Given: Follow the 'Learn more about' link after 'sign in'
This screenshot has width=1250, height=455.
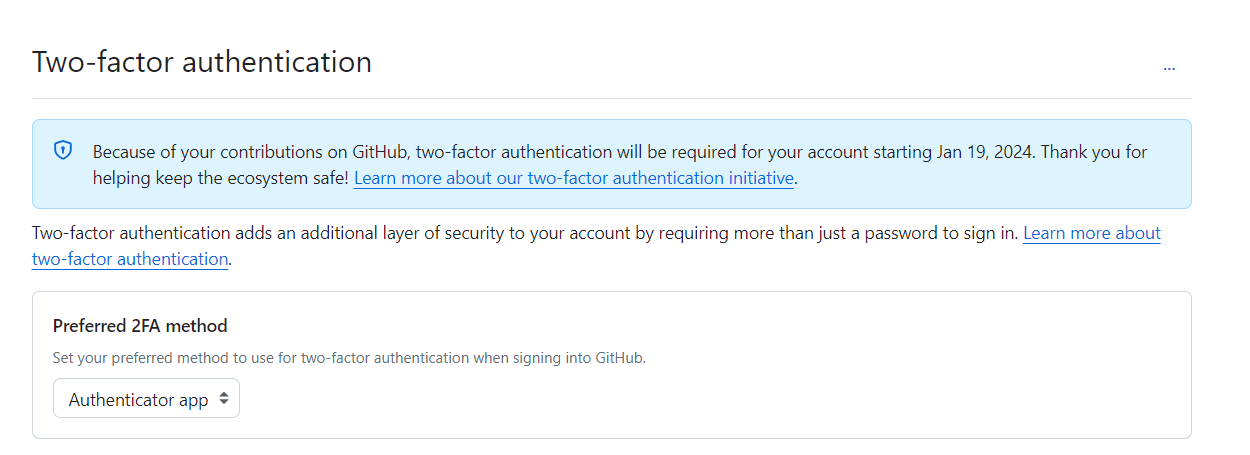Looking at the screenshot, I should [1091, 233].
